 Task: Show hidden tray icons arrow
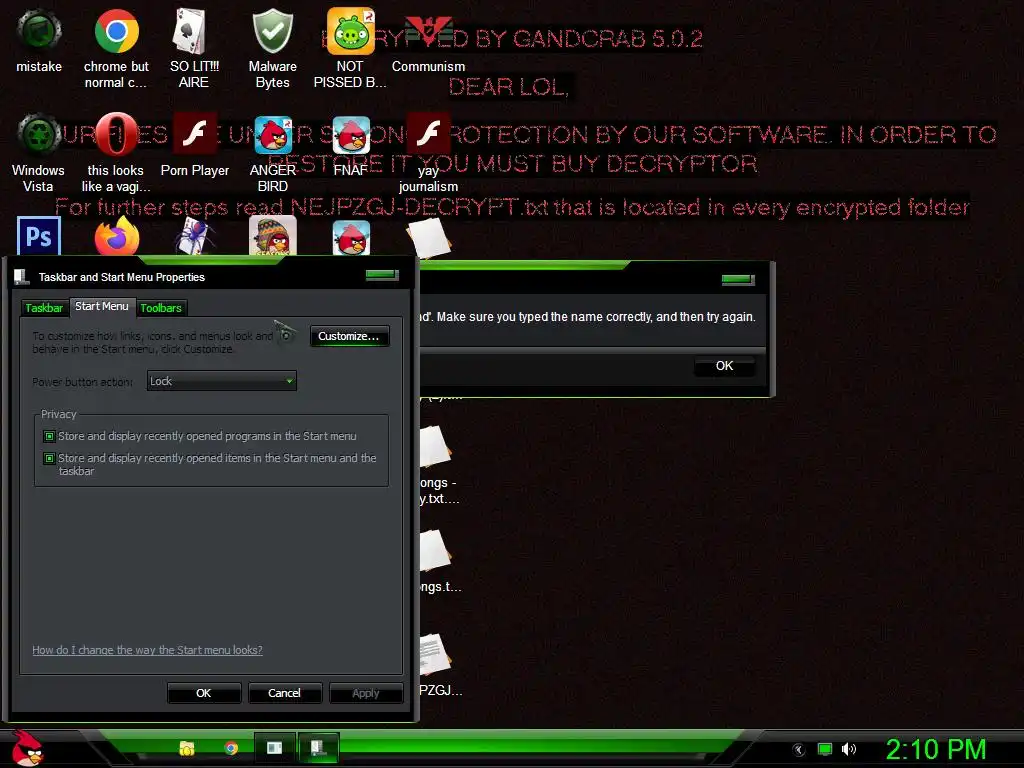799,750
